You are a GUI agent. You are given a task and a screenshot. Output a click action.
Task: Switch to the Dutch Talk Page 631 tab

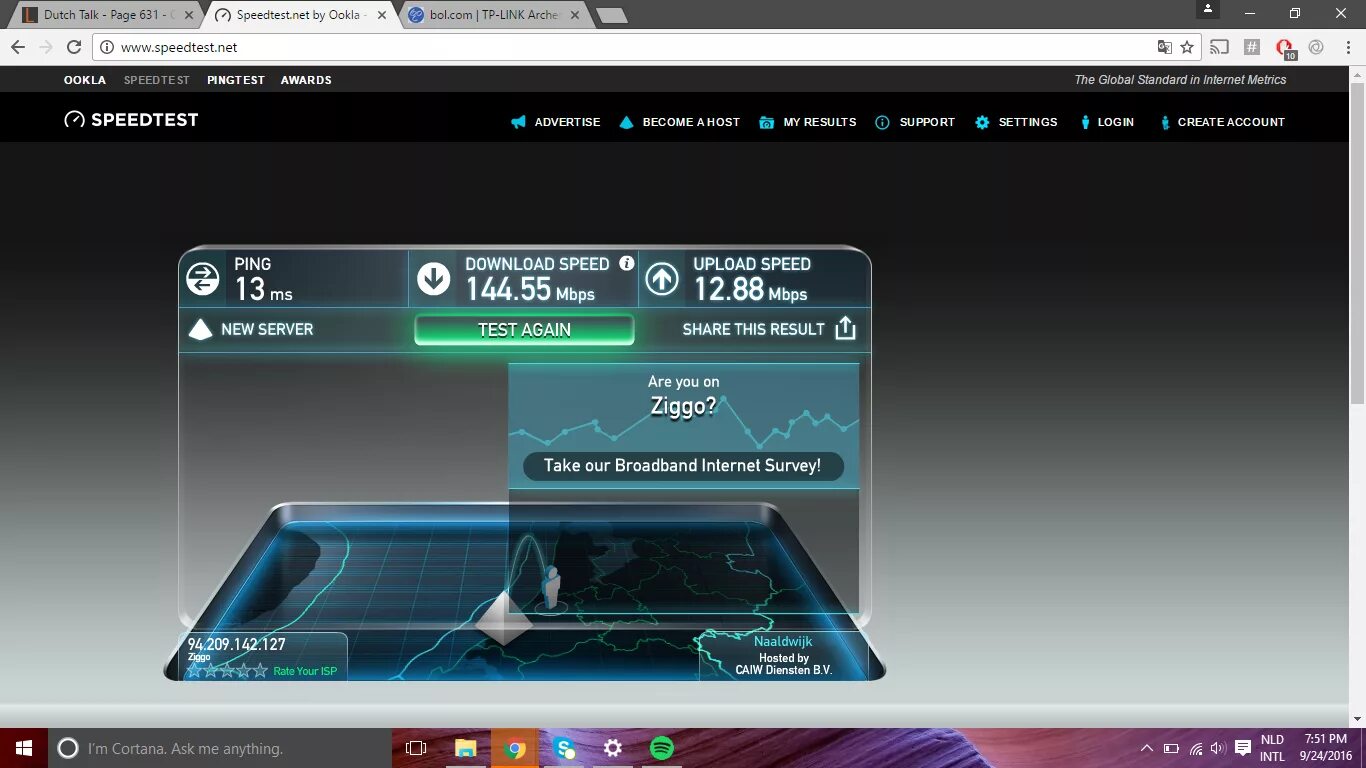click(x=106, y=15)
